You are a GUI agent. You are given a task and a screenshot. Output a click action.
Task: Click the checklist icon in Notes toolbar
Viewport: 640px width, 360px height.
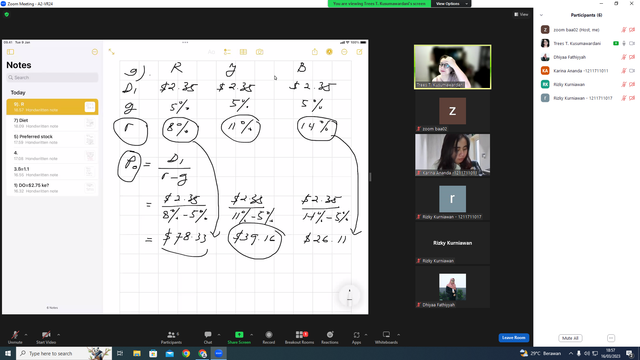(227, 52)
